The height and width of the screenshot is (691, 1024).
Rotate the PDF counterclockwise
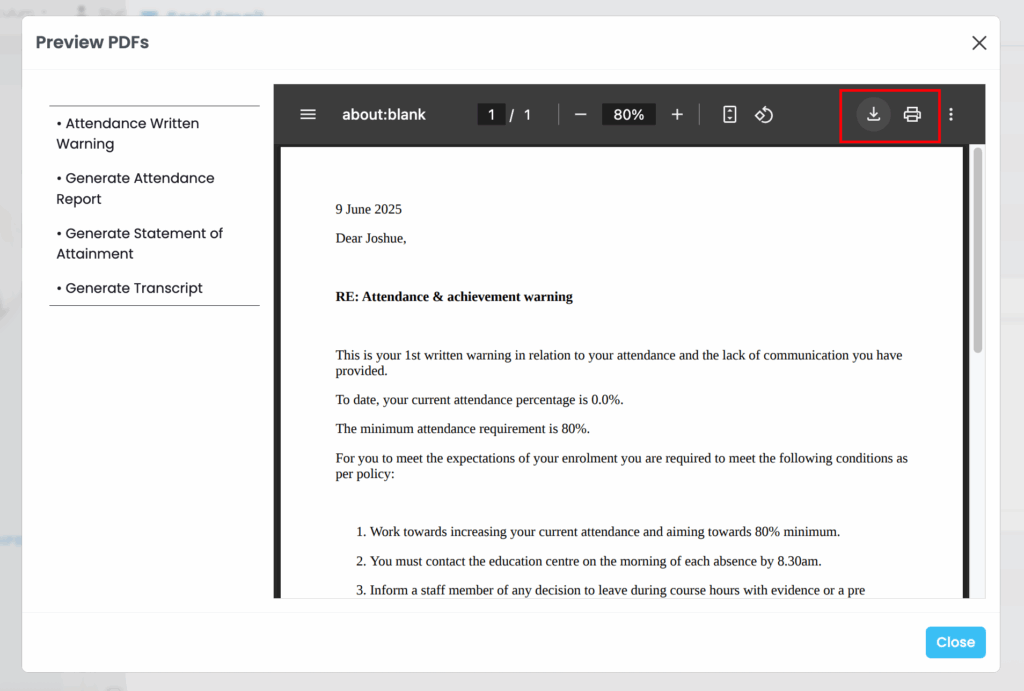tap(764, 115)
